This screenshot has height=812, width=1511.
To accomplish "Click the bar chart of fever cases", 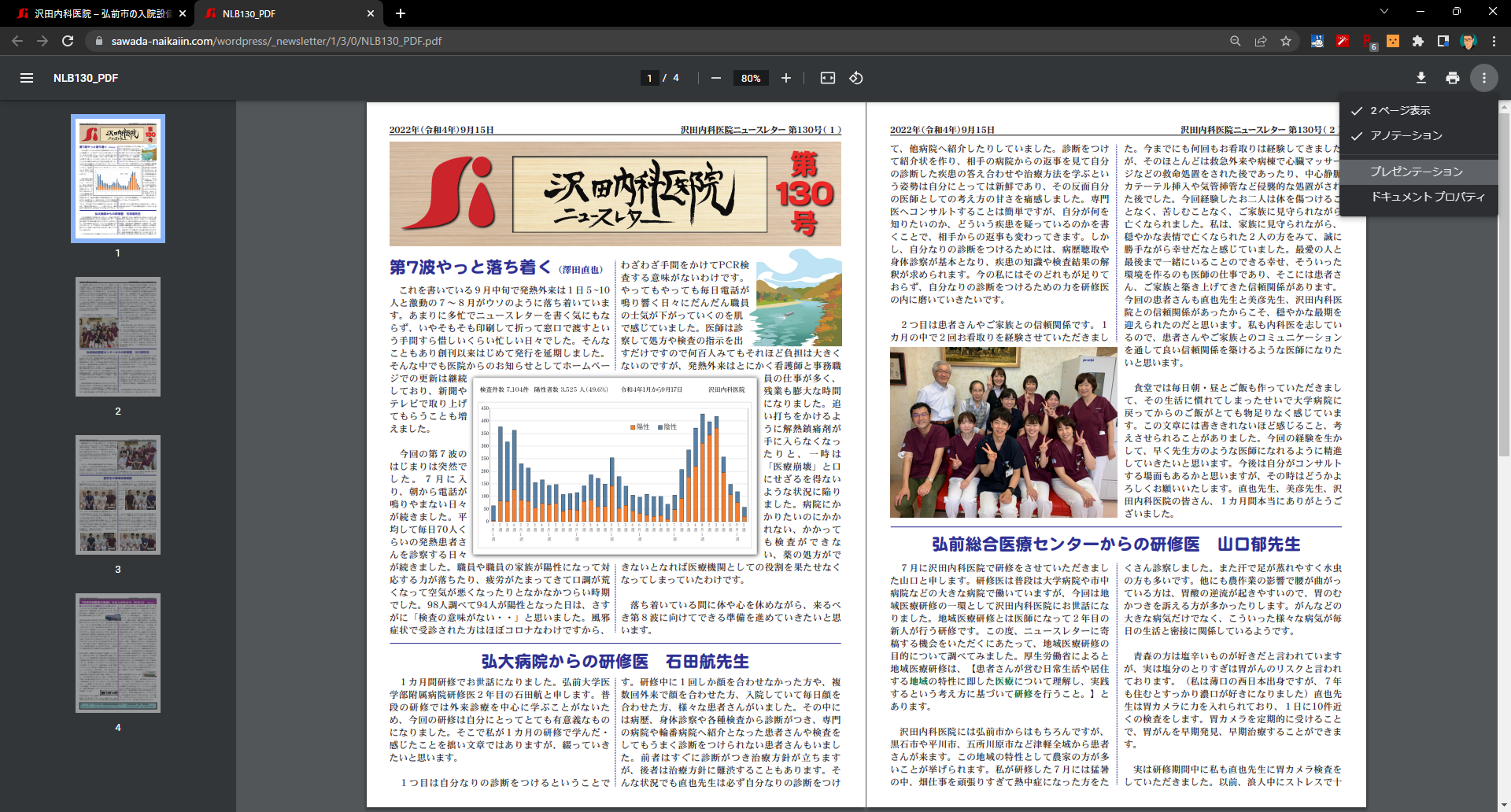I will 614,467.
